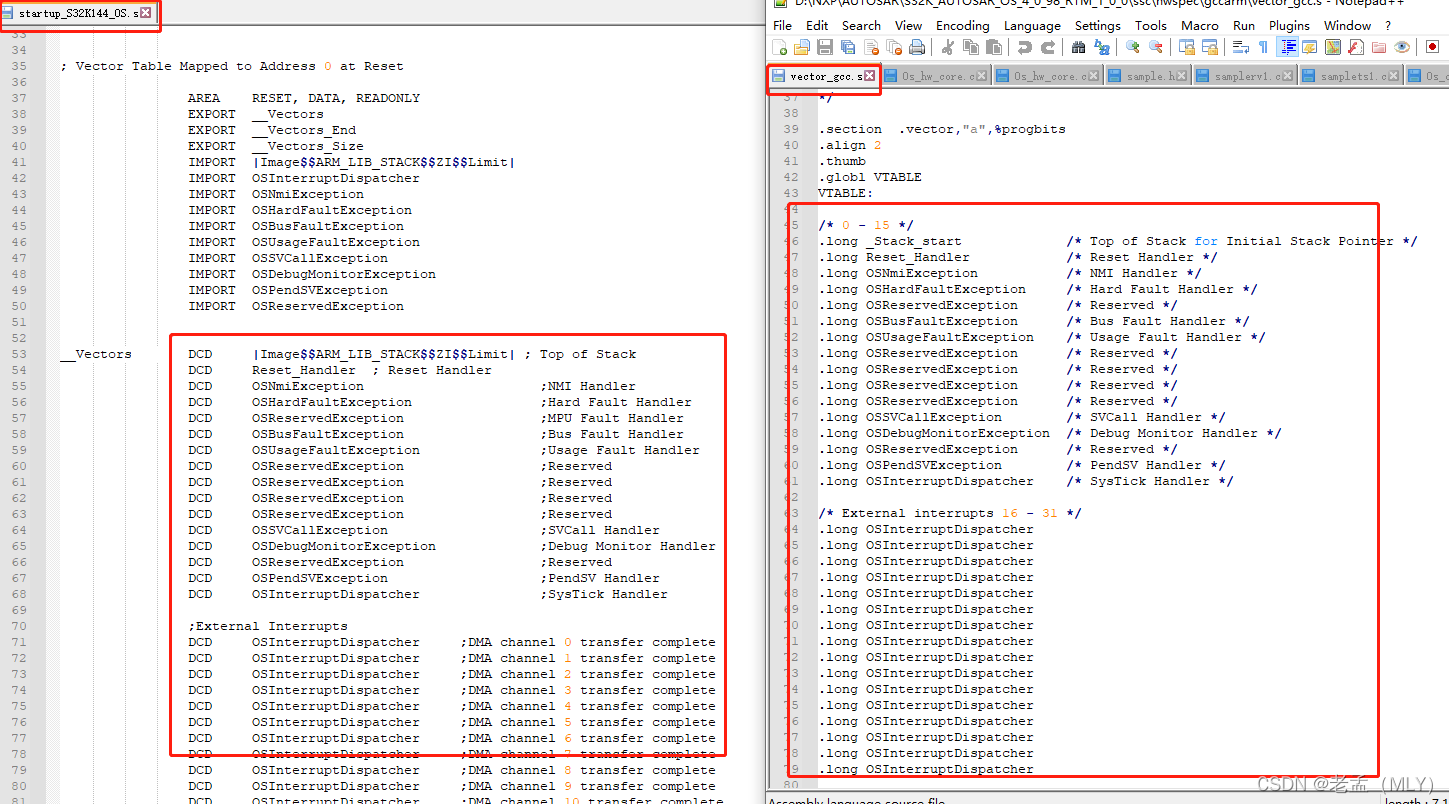Click the Copy toolbar icon
Screen dimensions: 1449x804
tap(971, 47)
